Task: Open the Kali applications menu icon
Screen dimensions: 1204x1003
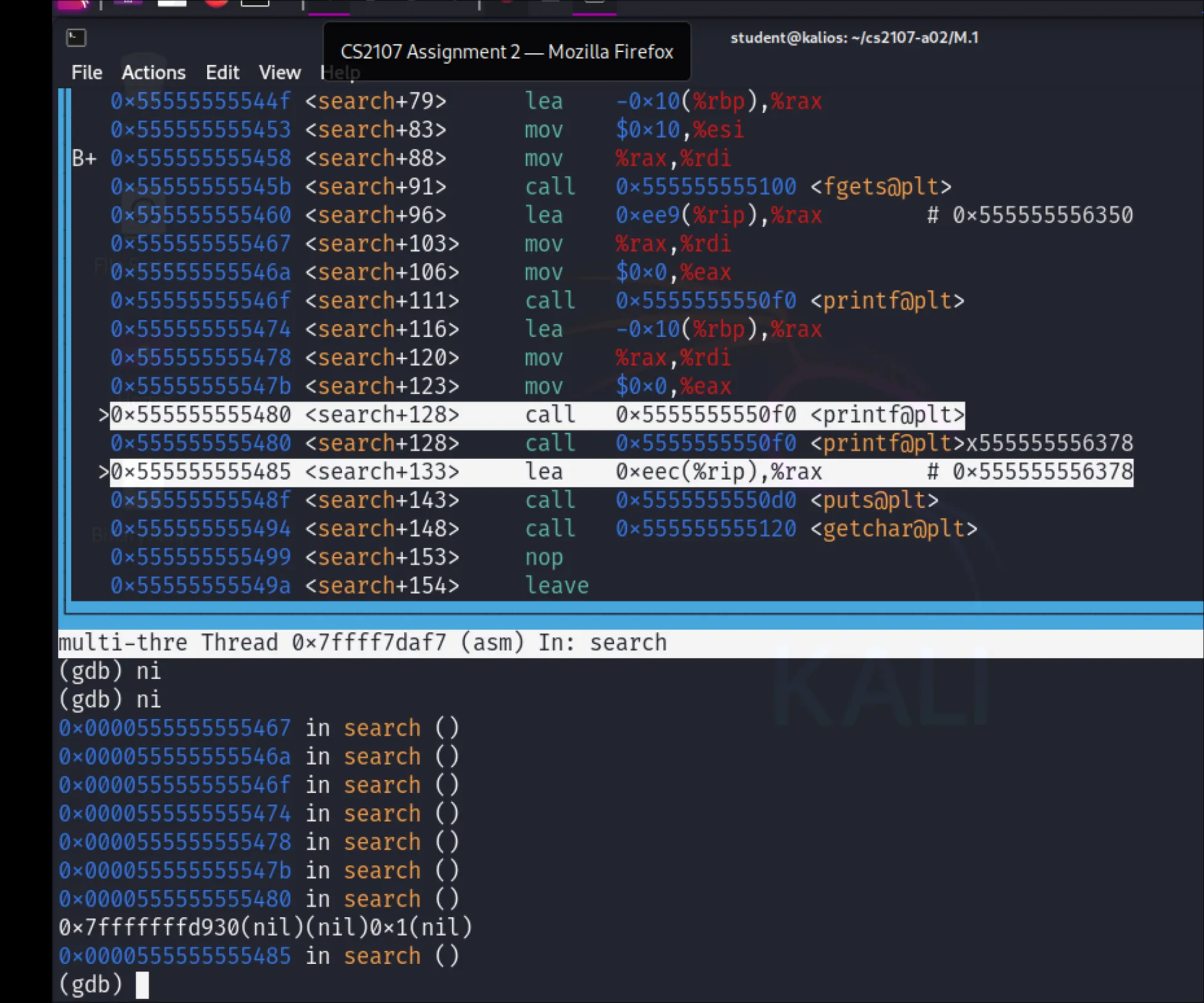Action: pyautogui.click(x=74, y=4)
